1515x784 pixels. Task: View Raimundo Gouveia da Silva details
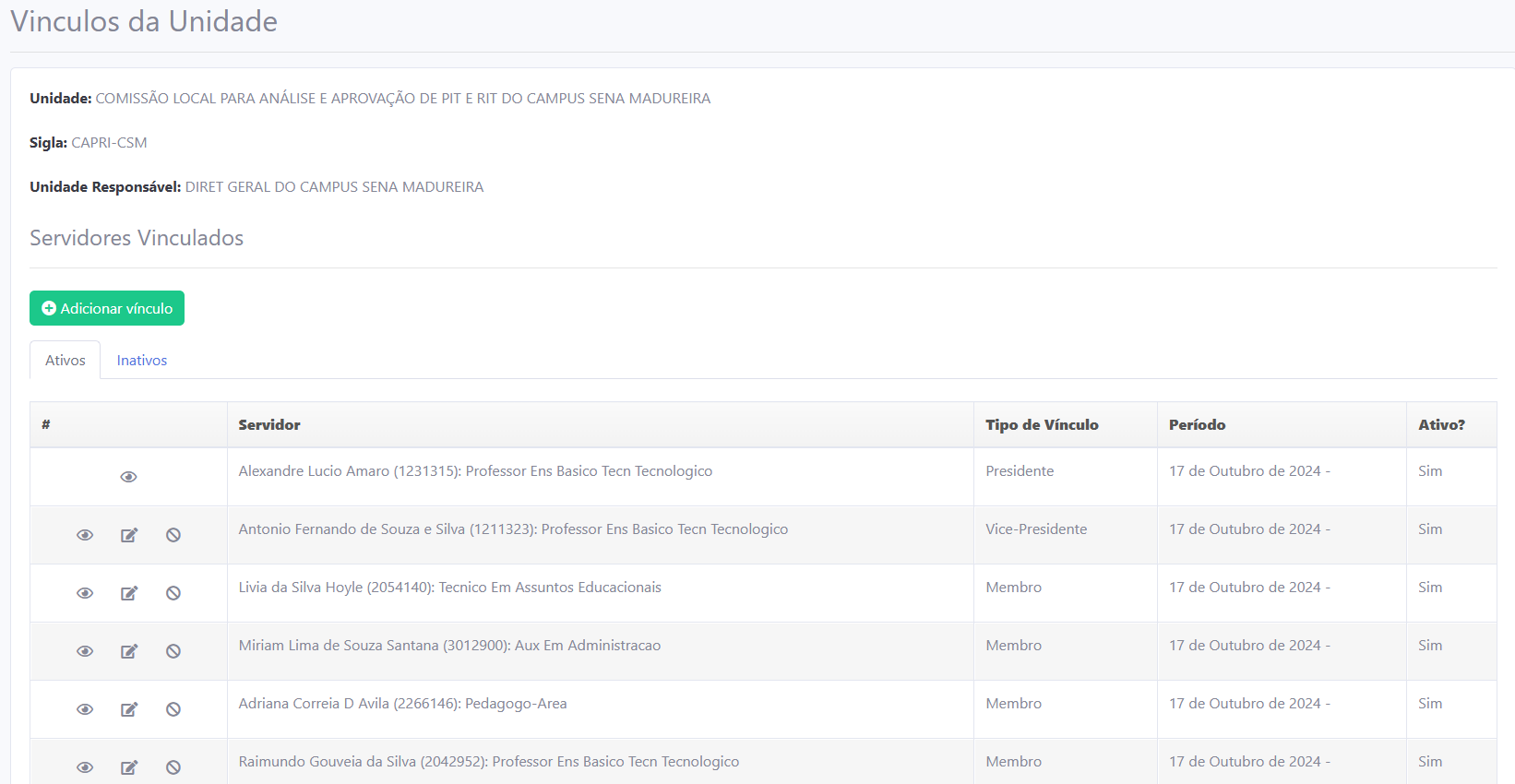click(85, 767)
